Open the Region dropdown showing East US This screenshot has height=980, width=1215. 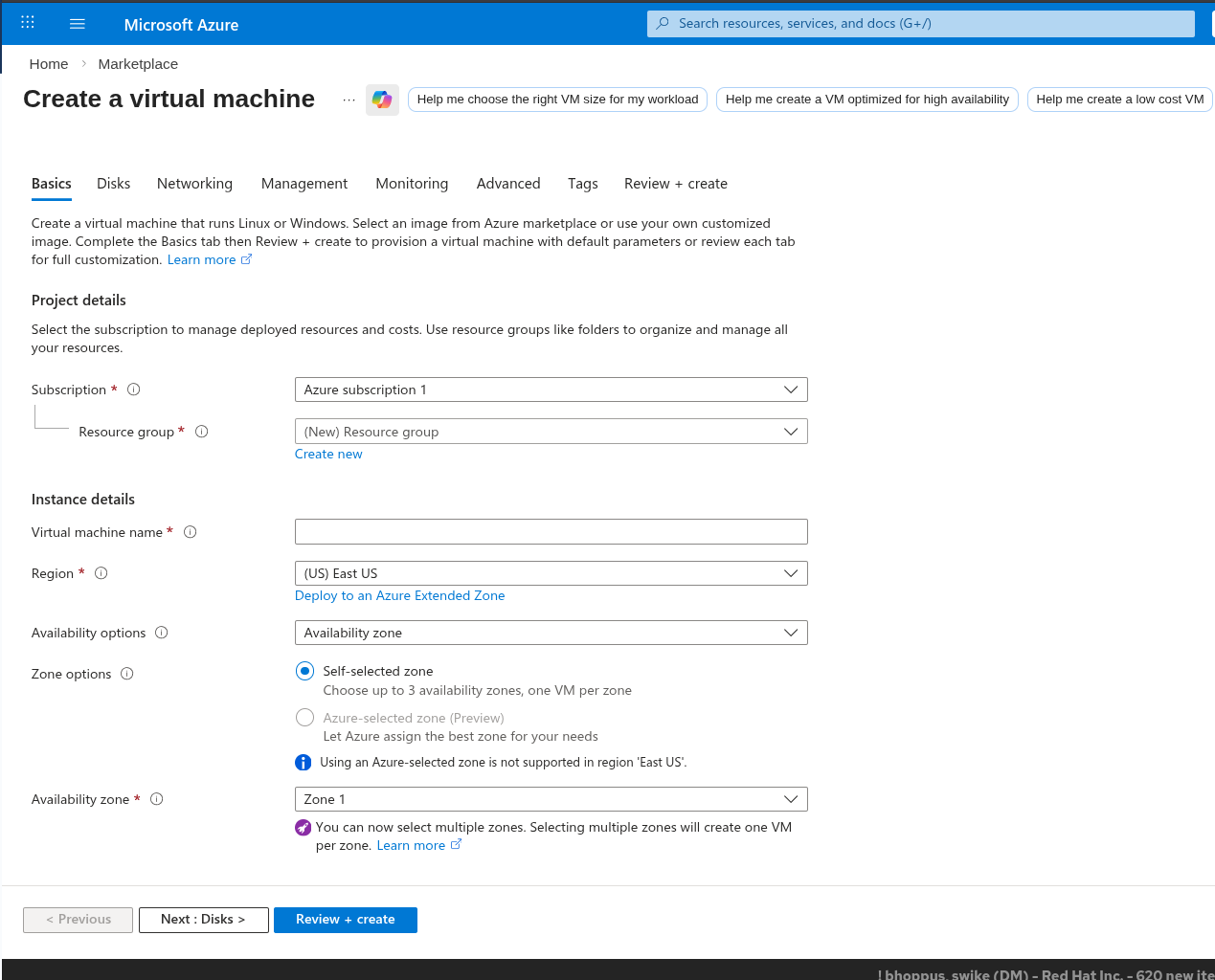(551, 573)
